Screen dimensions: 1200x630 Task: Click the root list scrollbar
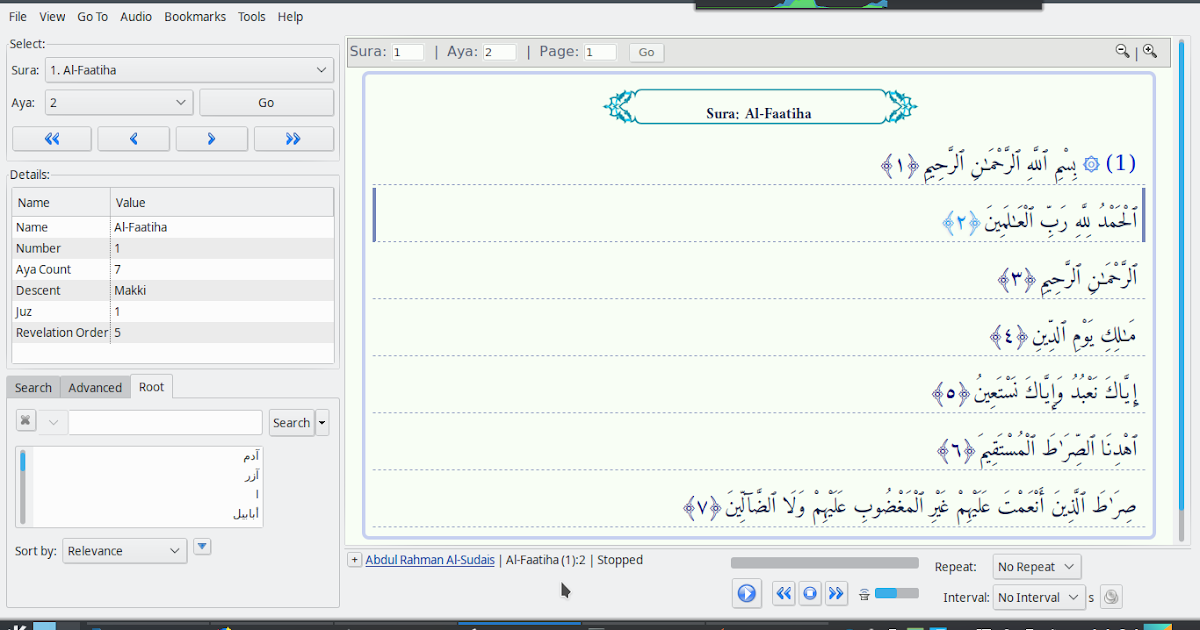pyautogui.click(x=23, y=487)
